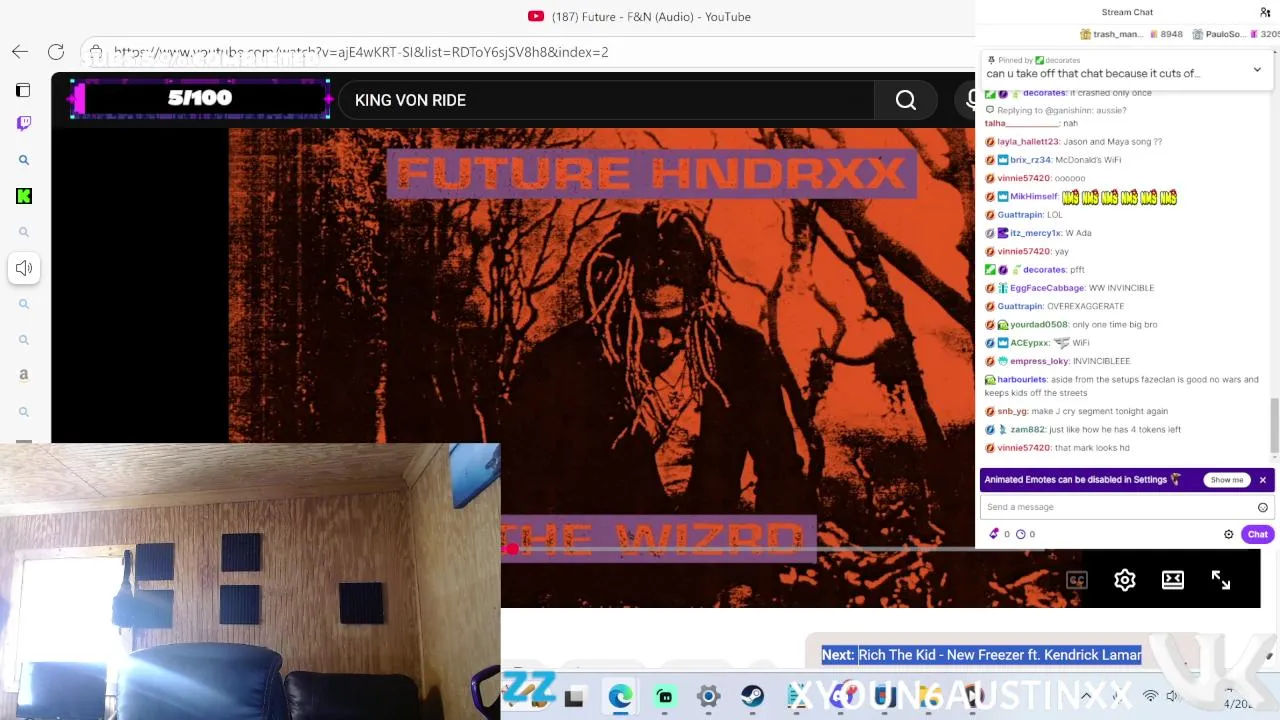Switch the player to theater mode
This screenshot has height=720, width=1280.
pos(1173,580)
